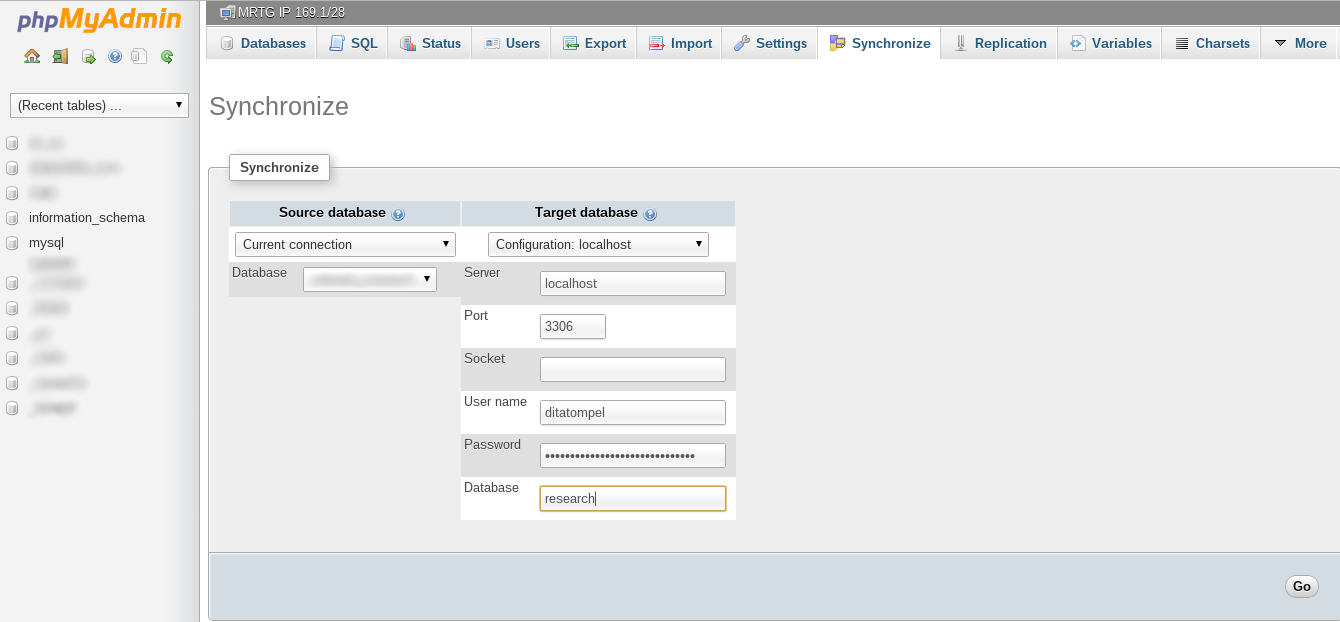The image size is (1340, 622).
Task: Click the empty Socket input field
Action: tap(632, 369)
